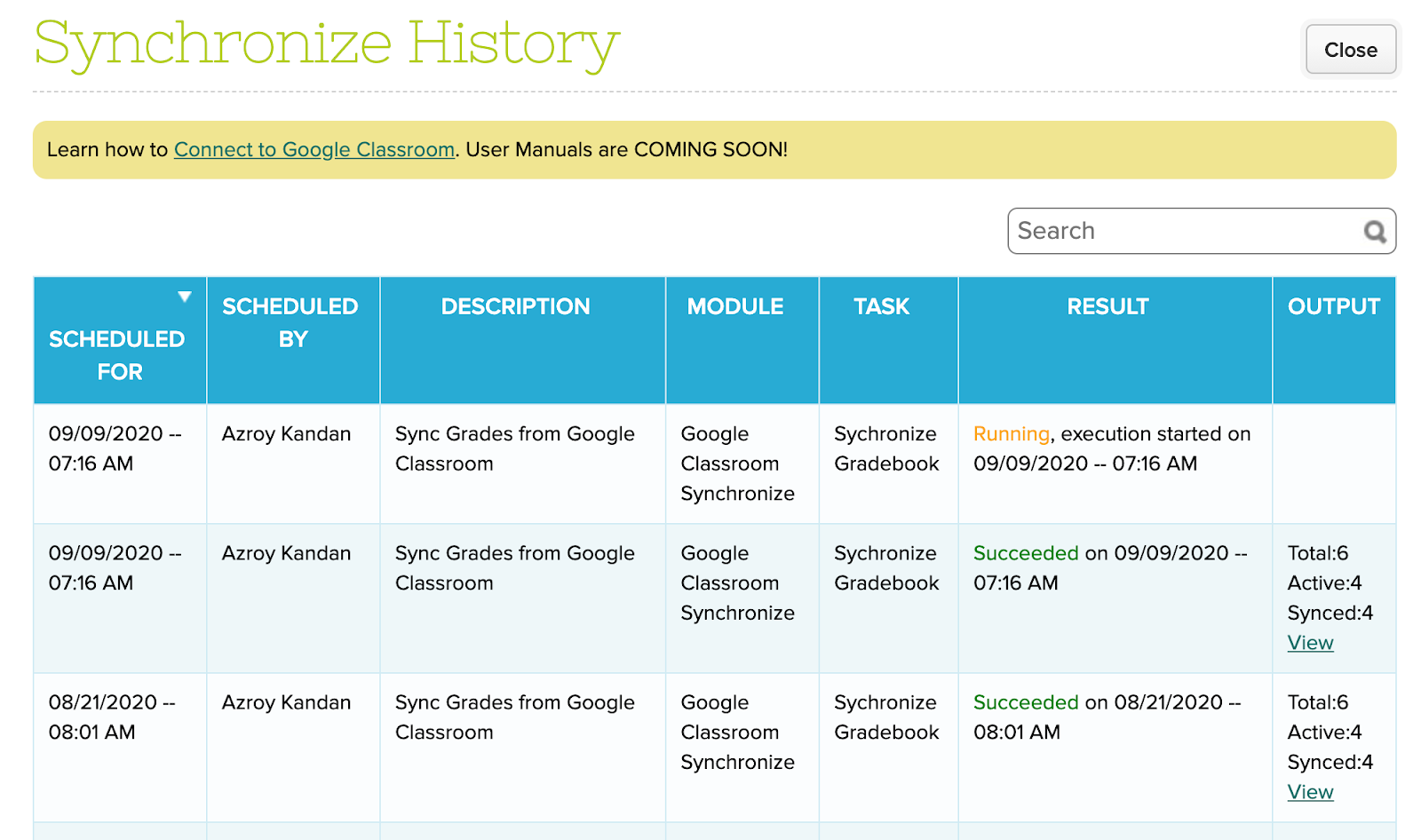
Task: Open View link for 08/21/2020 sync output
Action: [1310, 792]
